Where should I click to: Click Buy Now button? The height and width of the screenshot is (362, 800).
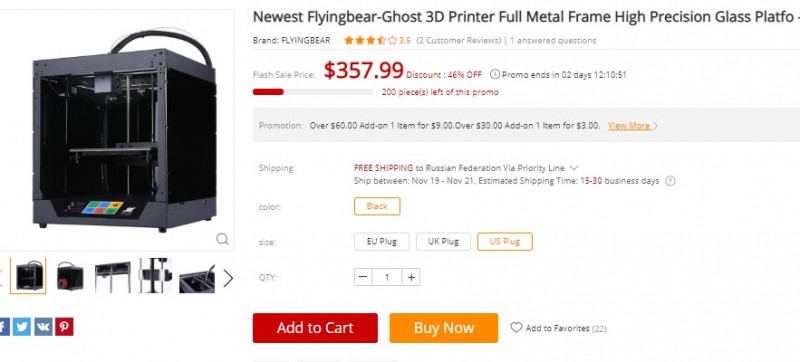(x=443, y=328)
